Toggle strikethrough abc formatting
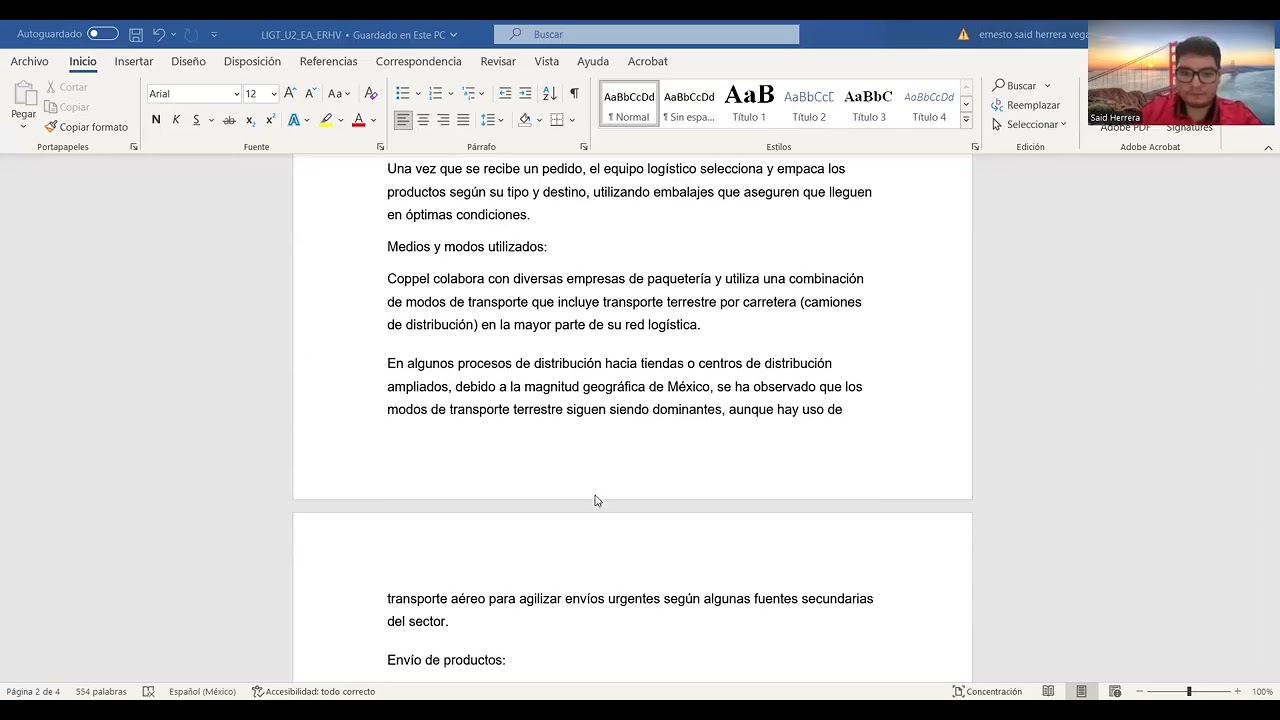This screenshot has height=720, width=1280. click(x=229, y=120)
